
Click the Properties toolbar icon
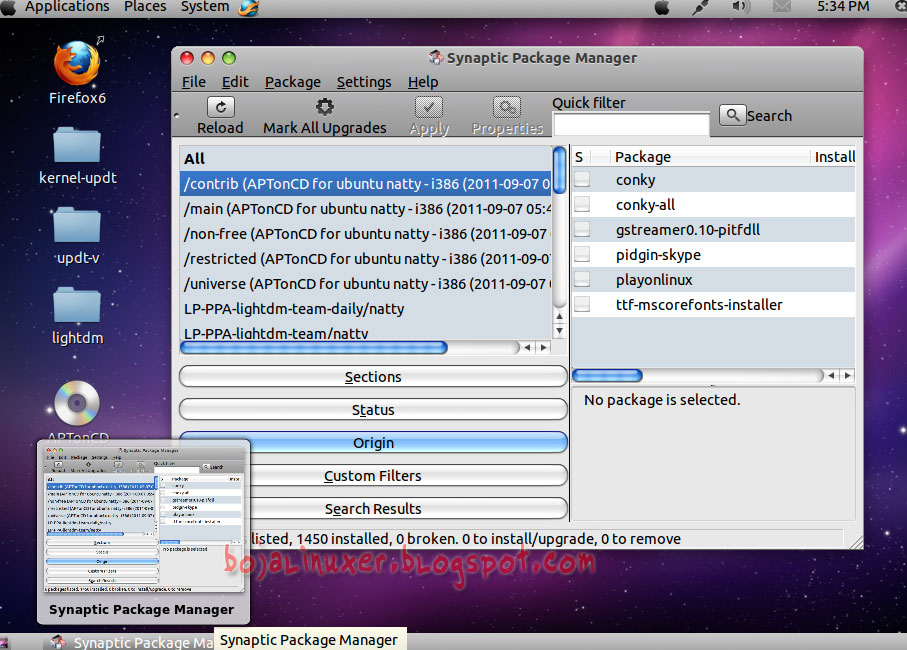pos(507,107)
